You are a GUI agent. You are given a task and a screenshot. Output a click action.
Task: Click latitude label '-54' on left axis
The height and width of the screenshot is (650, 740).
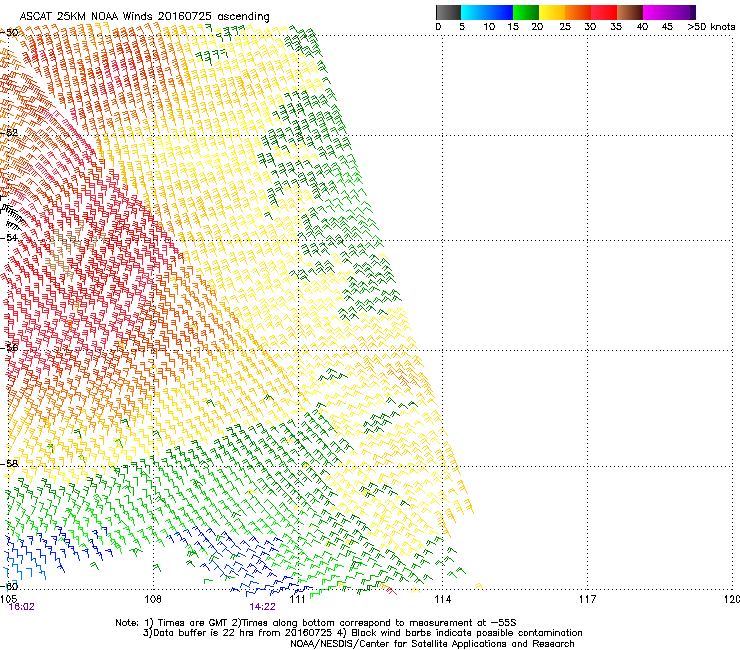click(10, 237)
